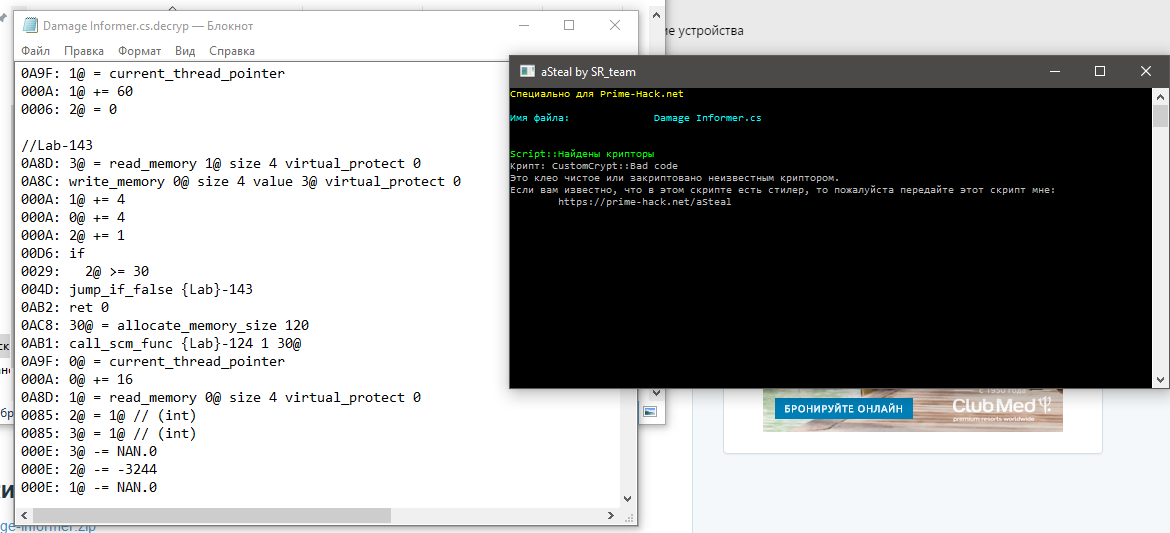Viewport: 1170px width, 533px height.
Task: Click the aSteal console window icon
Action: pyautogui.click(x=526, y=71)
